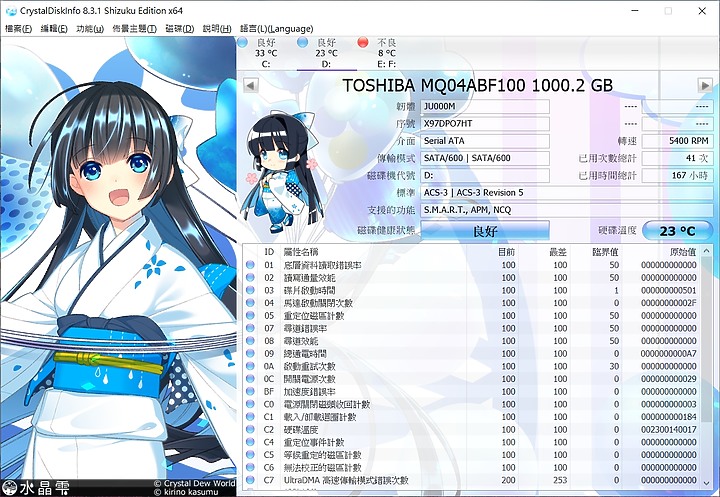Click the blue status ball for C: drive

pyautogui.click(x=242, y=42)
